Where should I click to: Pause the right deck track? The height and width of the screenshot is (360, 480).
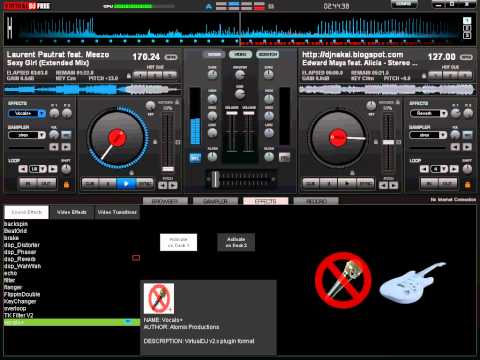coord(329,184)
